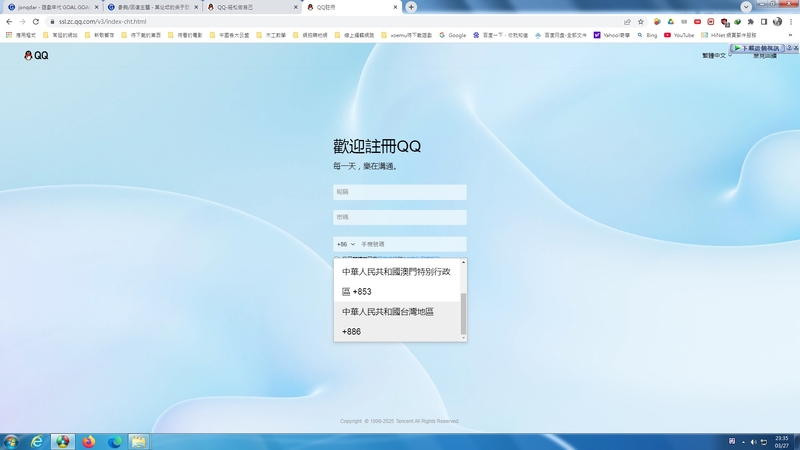The width and height of the screenshot is (800, 450).
Task: Reload the current page
Action: click(36, 21)
